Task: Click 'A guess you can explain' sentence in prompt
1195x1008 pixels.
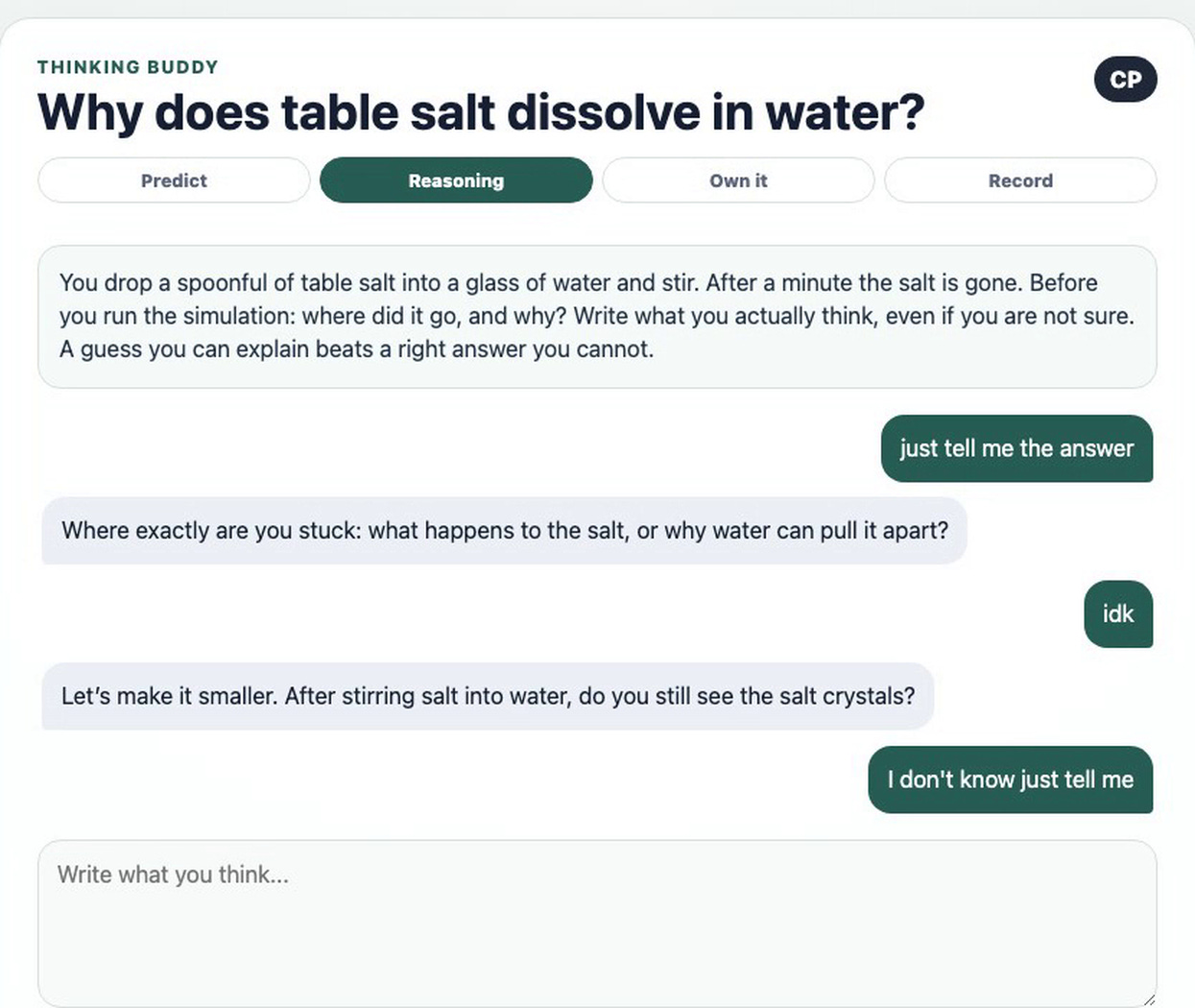Action: 356,349
